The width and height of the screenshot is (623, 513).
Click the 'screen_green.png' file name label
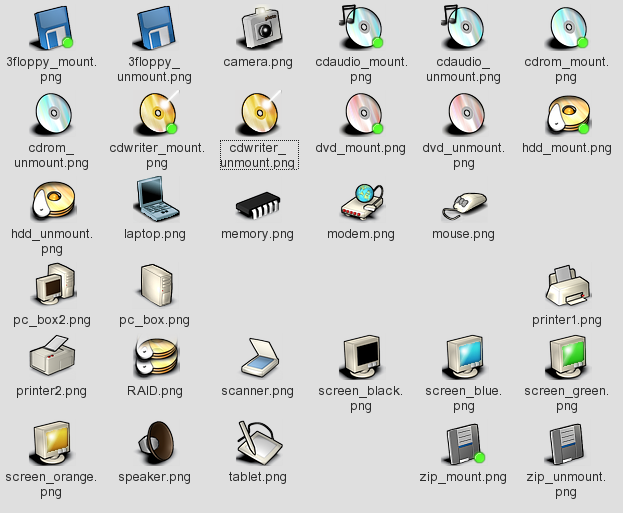click(x=567, y=399)
